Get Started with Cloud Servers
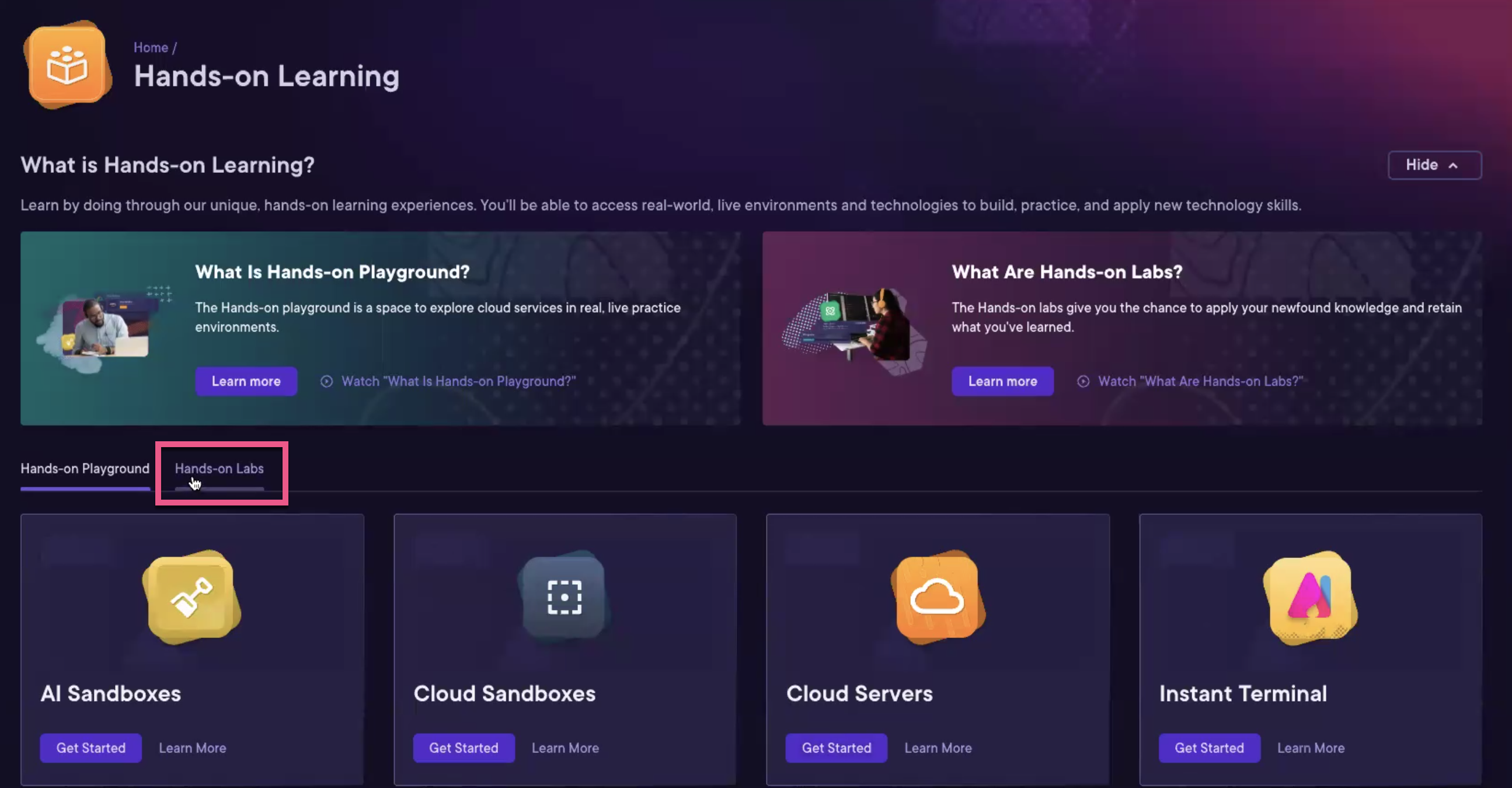Screen dimensions: 1512x788 click(837, 748)
